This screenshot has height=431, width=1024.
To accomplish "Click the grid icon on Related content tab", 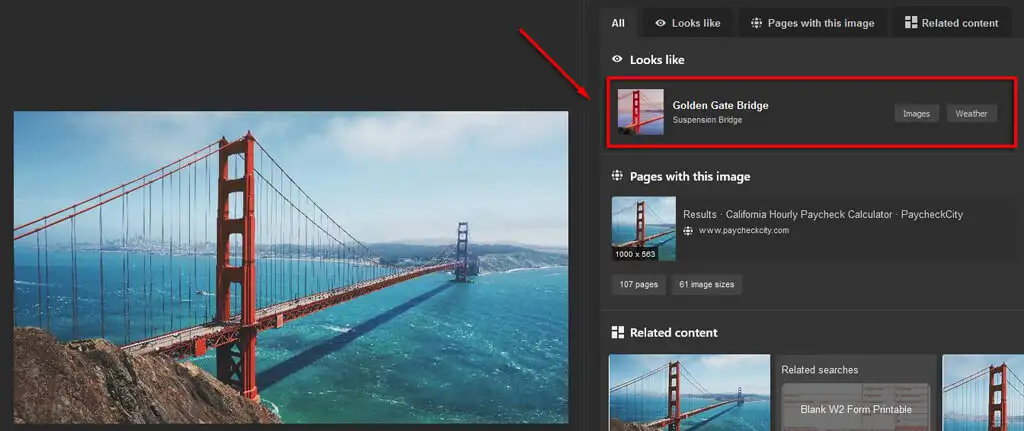I will [x=910, y=23].
